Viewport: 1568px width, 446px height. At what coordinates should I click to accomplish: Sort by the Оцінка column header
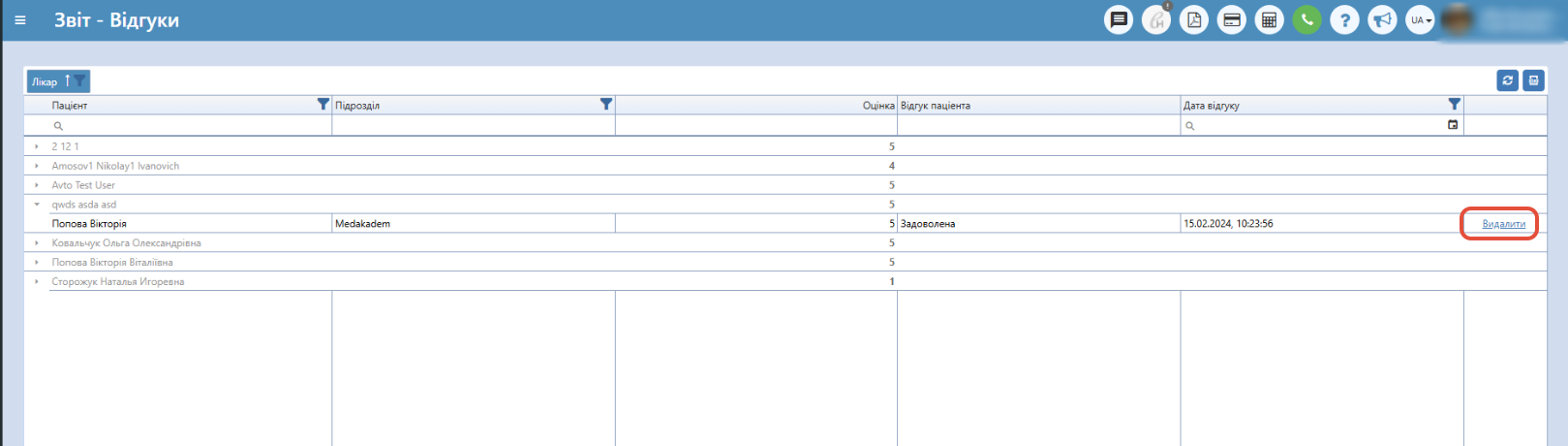pos(878,105)
